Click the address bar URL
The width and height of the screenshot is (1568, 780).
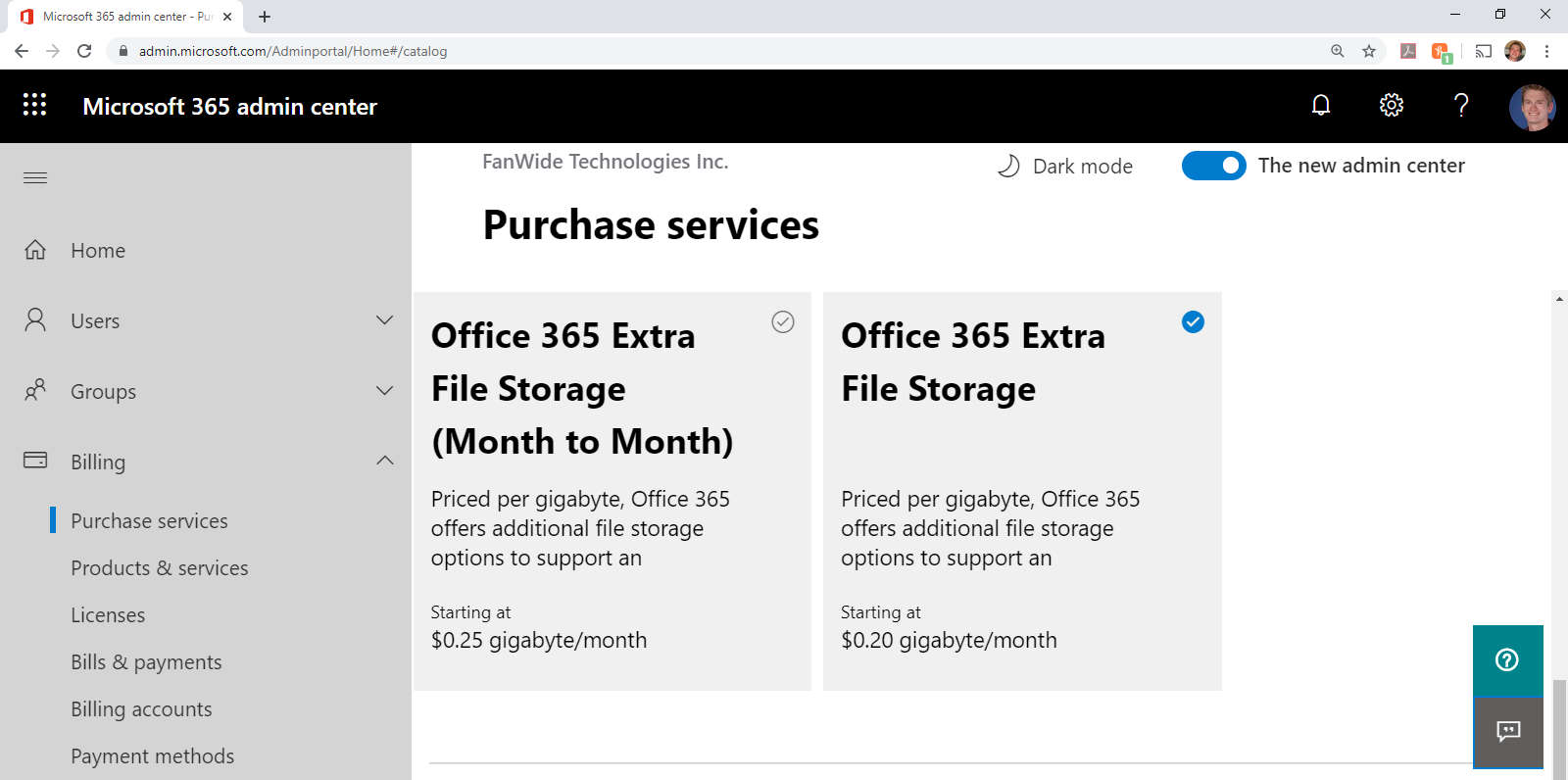point(292,51)
